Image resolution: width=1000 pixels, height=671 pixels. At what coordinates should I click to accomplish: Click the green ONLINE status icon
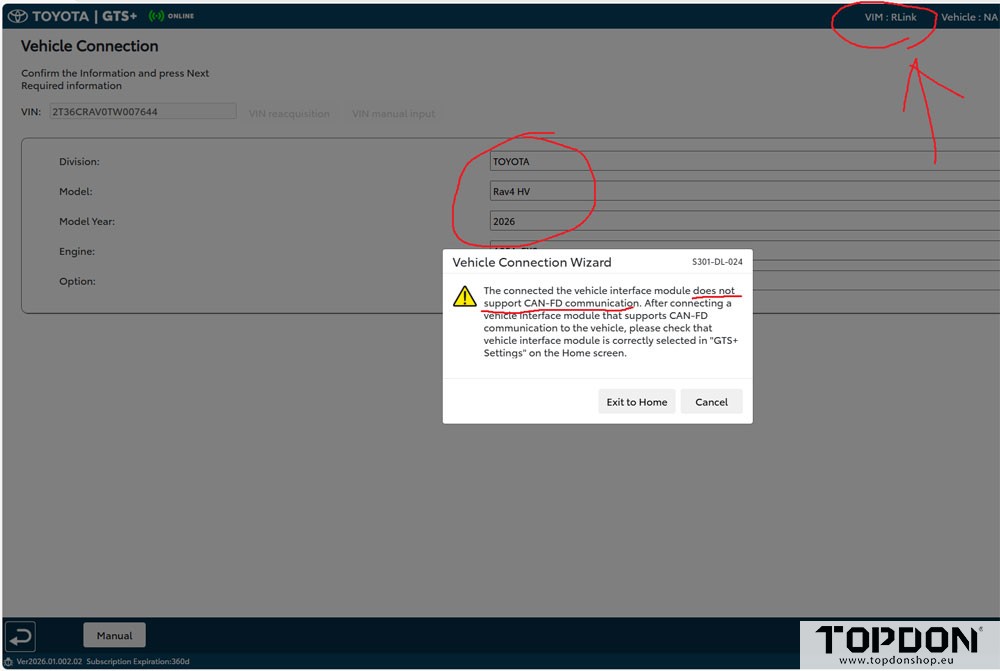[x=156, y=16]
